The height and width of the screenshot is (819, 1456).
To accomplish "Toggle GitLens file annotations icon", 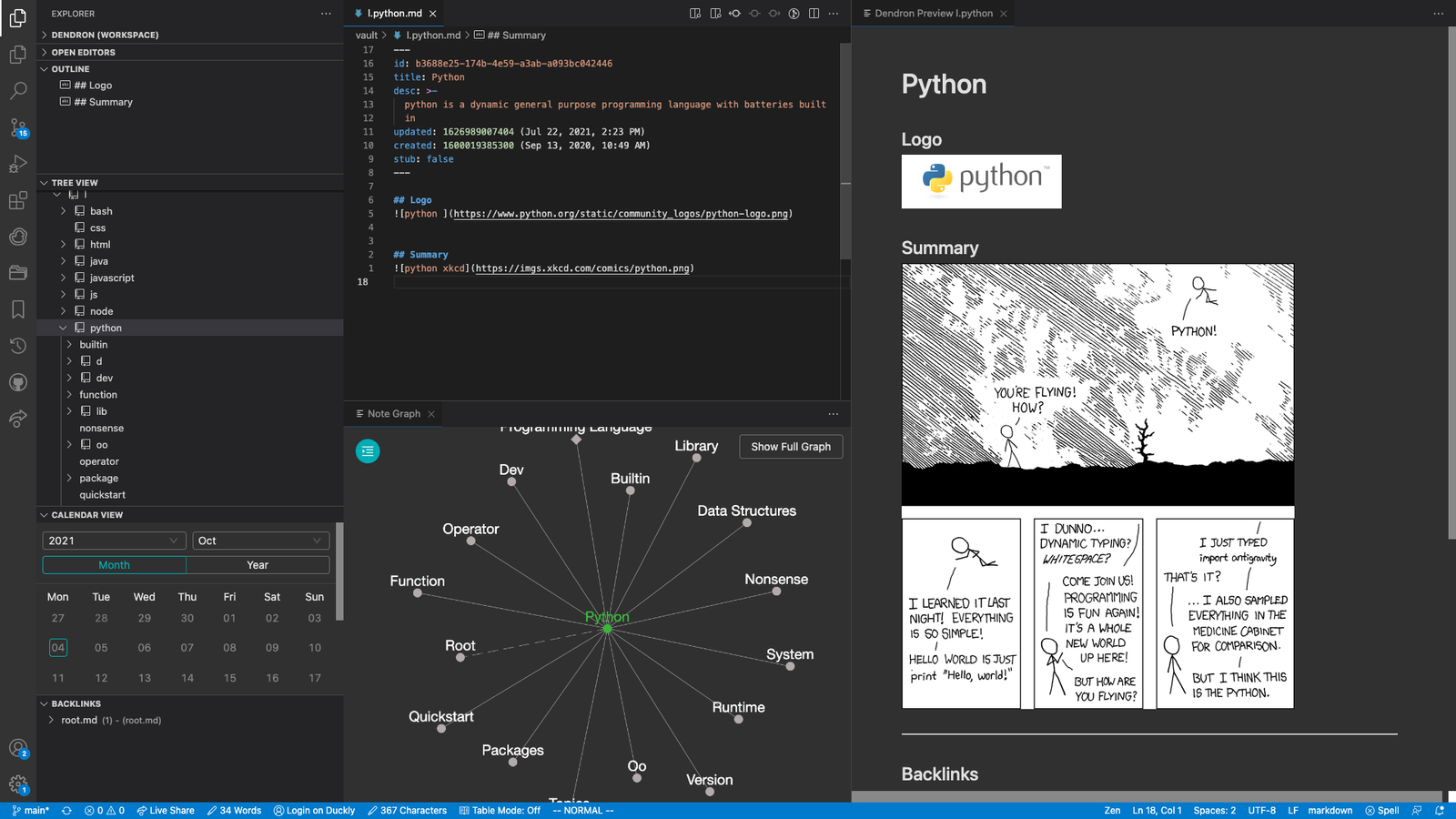I will [794, 14].
